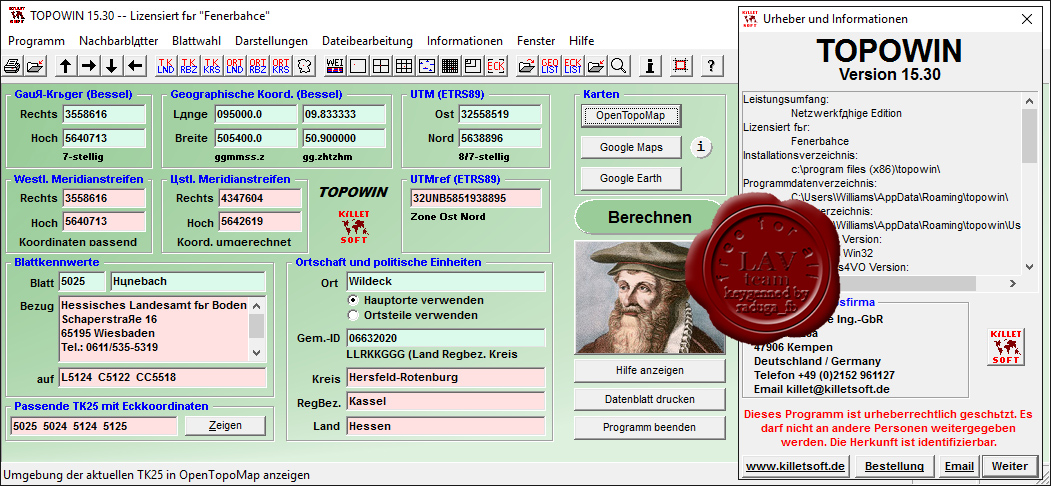This screenshot has height=486, width=1051.
Task: Select the nine-sheet grid display icon
Action: click(x=404, y=66)
